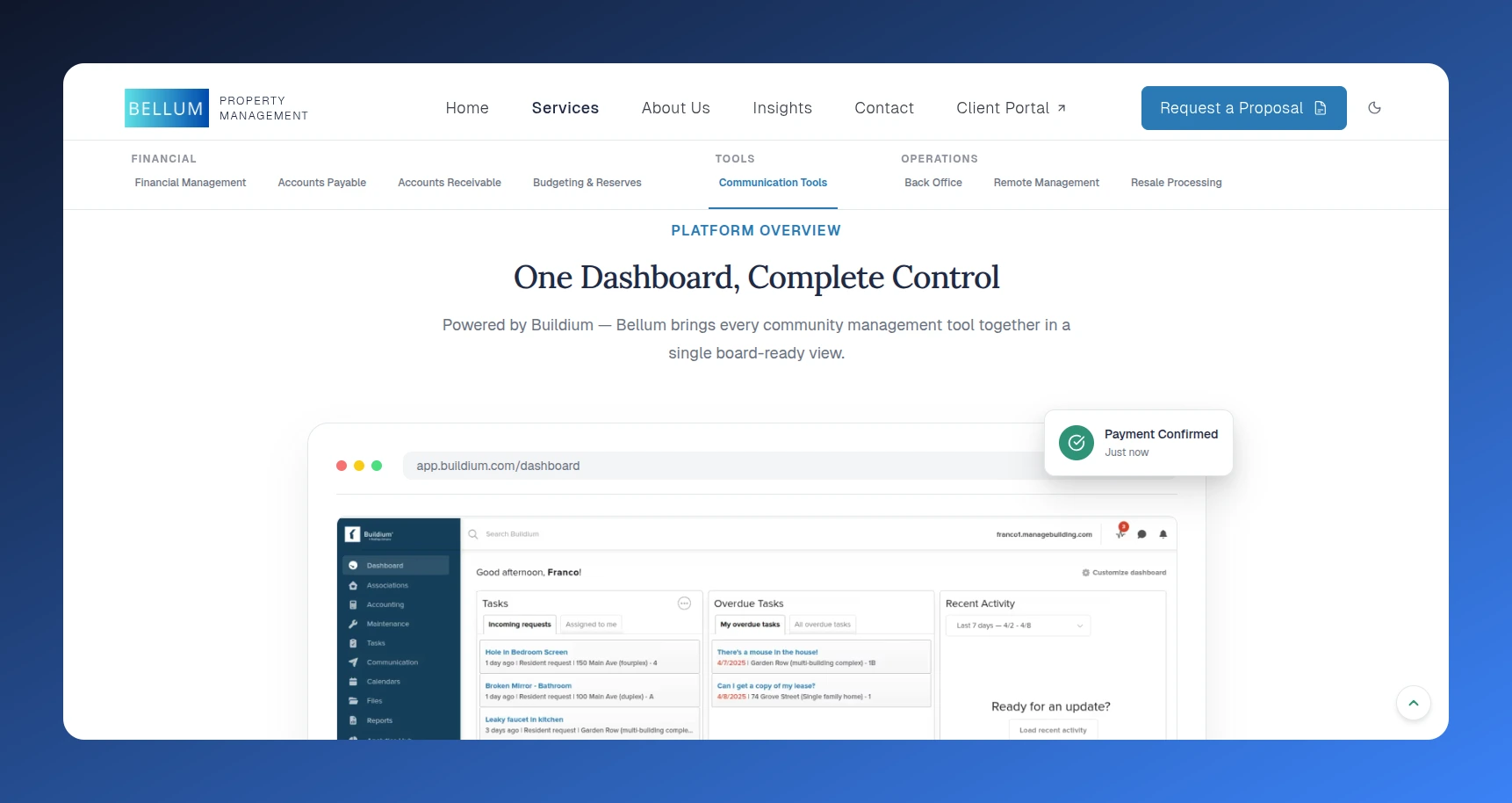Open Budgeting & Reserves
This screenshot has width=1512, height=803.
[587, 183]
